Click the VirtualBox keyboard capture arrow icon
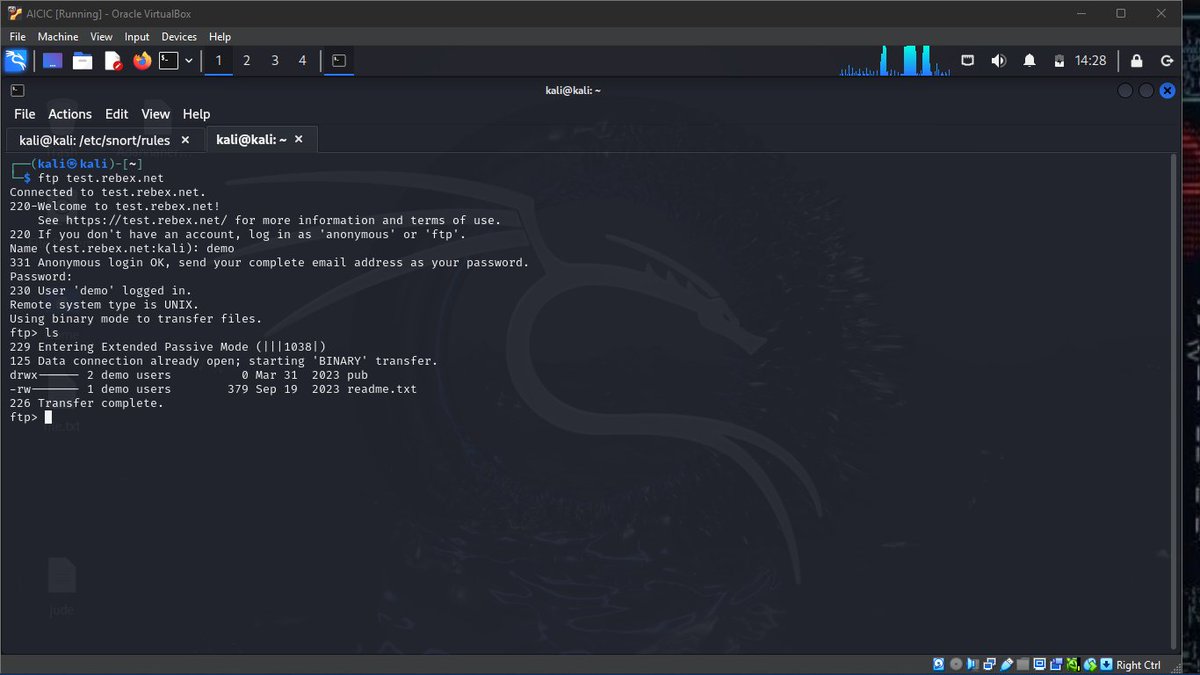 pyautogui.click(x=1106, y=664)
